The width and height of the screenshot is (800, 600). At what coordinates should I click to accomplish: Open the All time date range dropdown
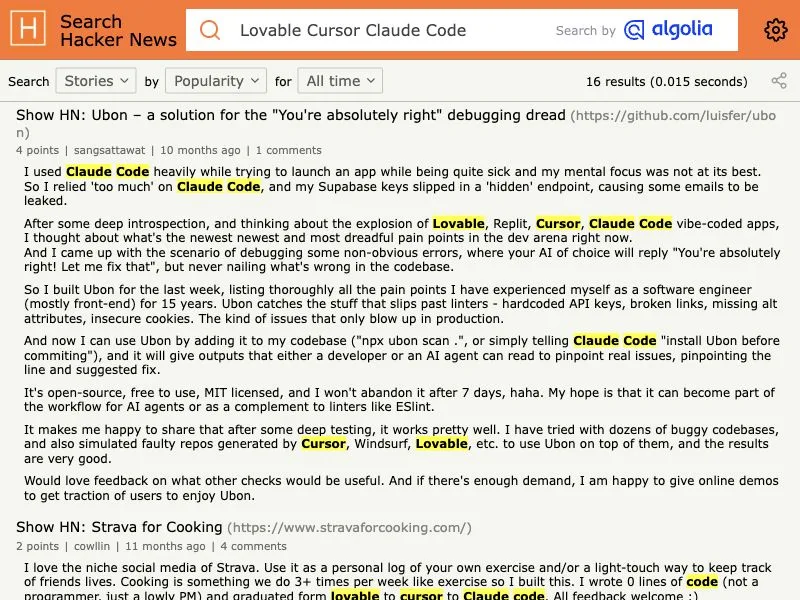point(340,81)
